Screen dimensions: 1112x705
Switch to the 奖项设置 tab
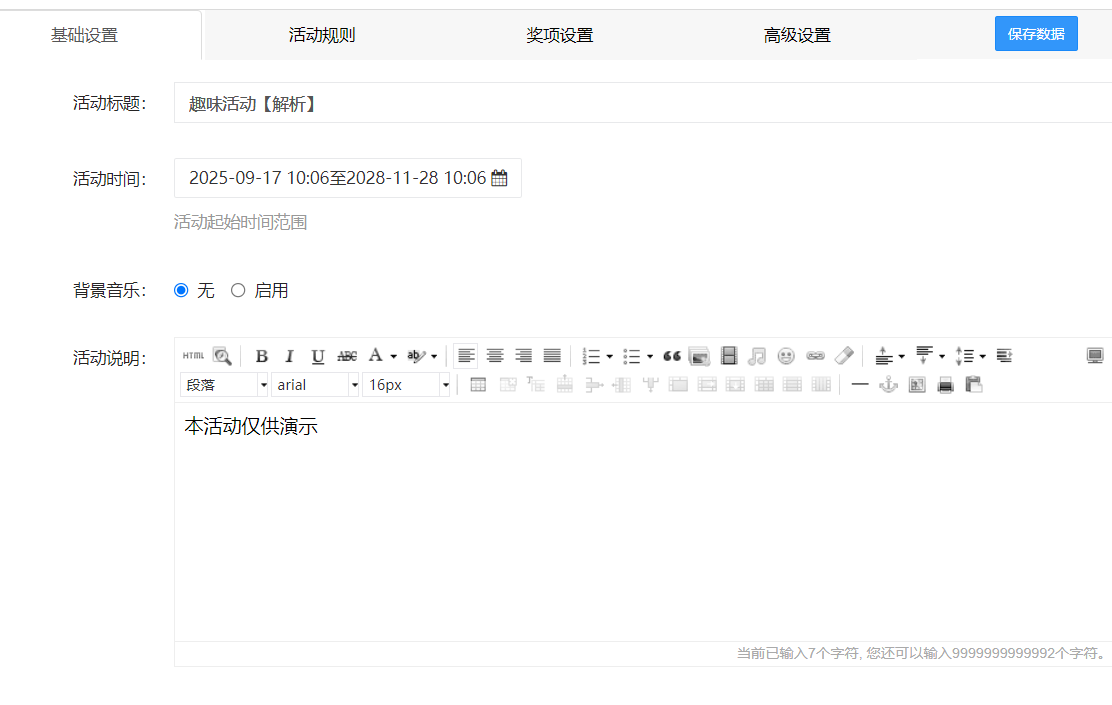pos(559,33)
